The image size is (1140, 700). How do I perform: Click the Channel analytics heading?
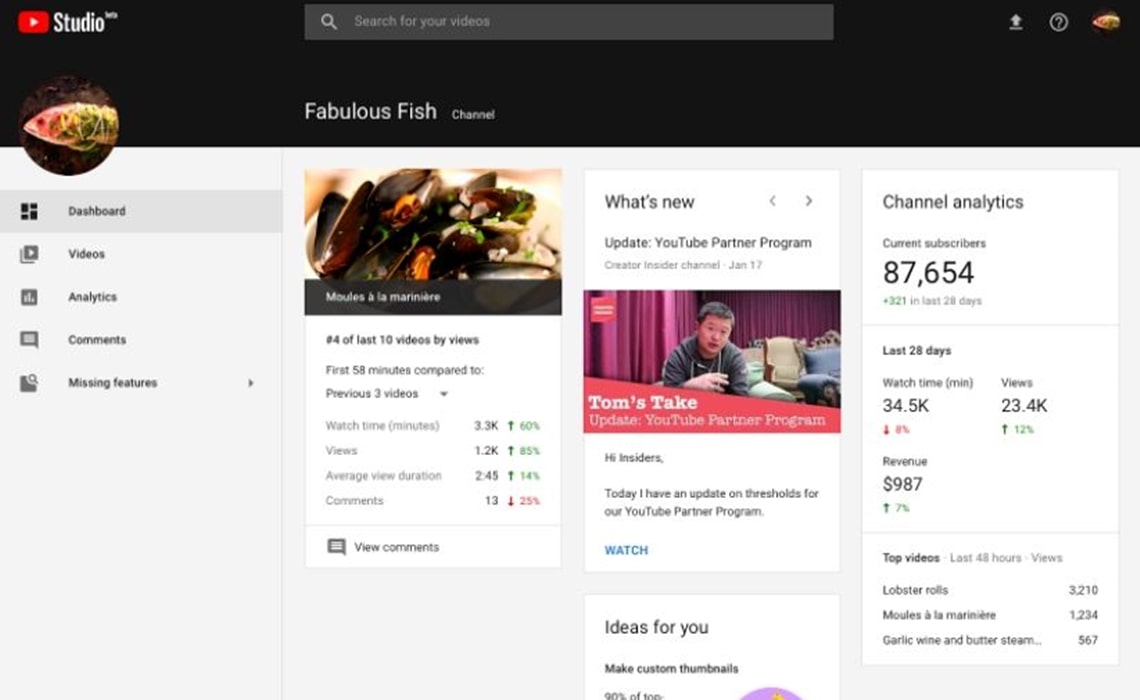point(952,202)
